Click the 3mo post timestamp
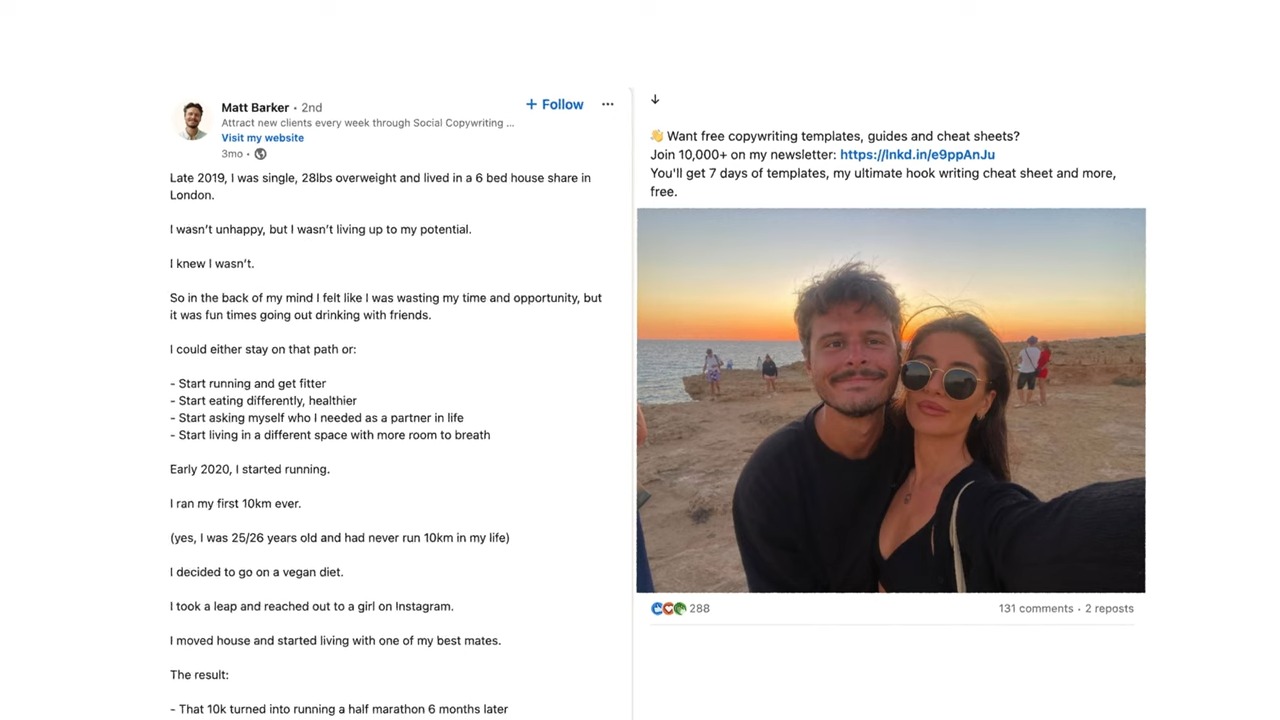 tap(232, 154)
